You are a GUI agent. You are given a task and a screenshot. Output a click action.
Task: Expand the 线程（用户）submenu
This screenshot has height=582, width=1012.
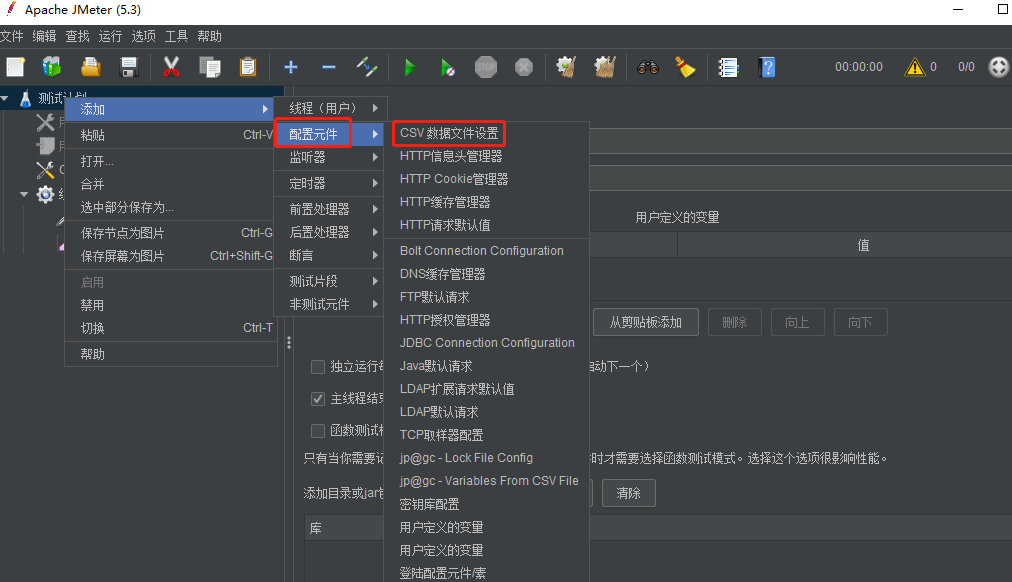click(x=331, y=108)
